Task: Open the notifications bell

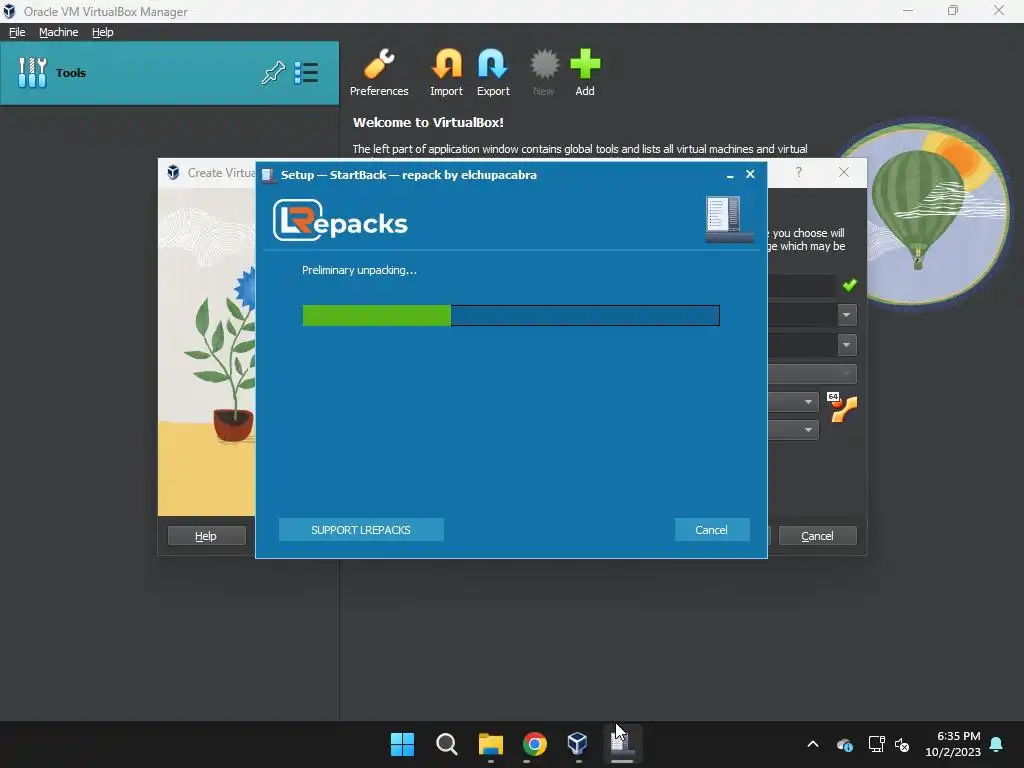Action: (996, 744)
